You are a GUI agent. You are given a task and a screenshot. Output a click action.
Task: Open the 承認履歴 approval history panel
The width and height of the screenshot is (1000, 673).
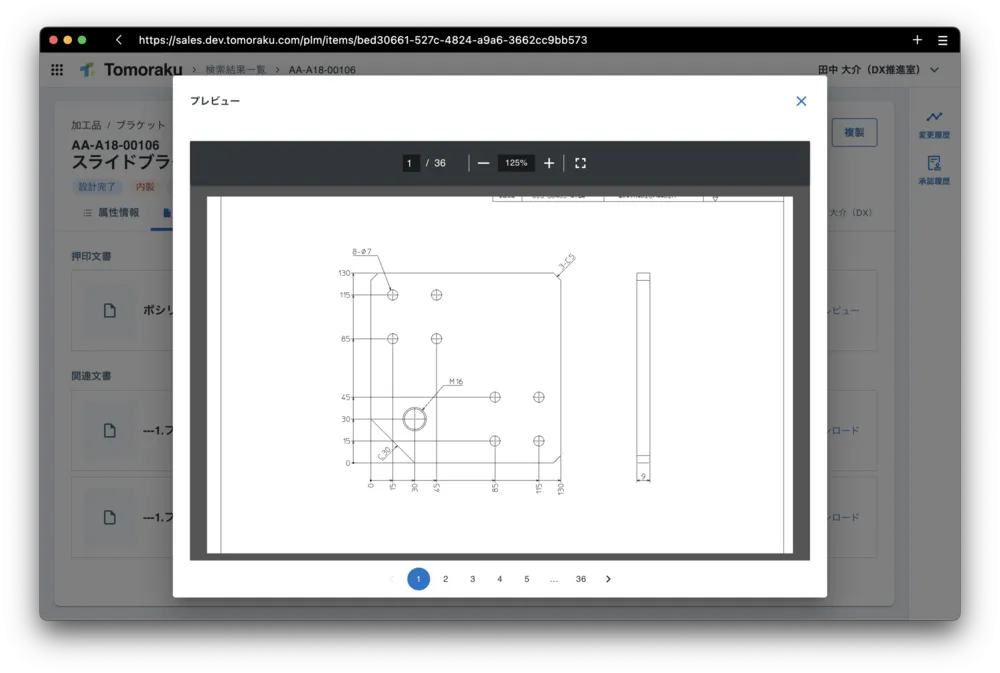tap(934, 170)
